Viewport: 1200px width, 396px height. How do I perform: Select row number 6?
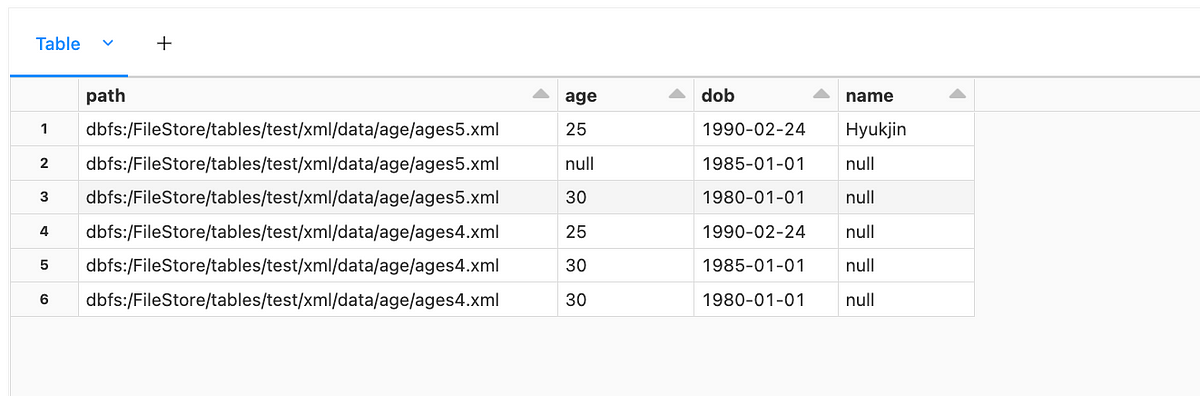[x=44, y=299]
